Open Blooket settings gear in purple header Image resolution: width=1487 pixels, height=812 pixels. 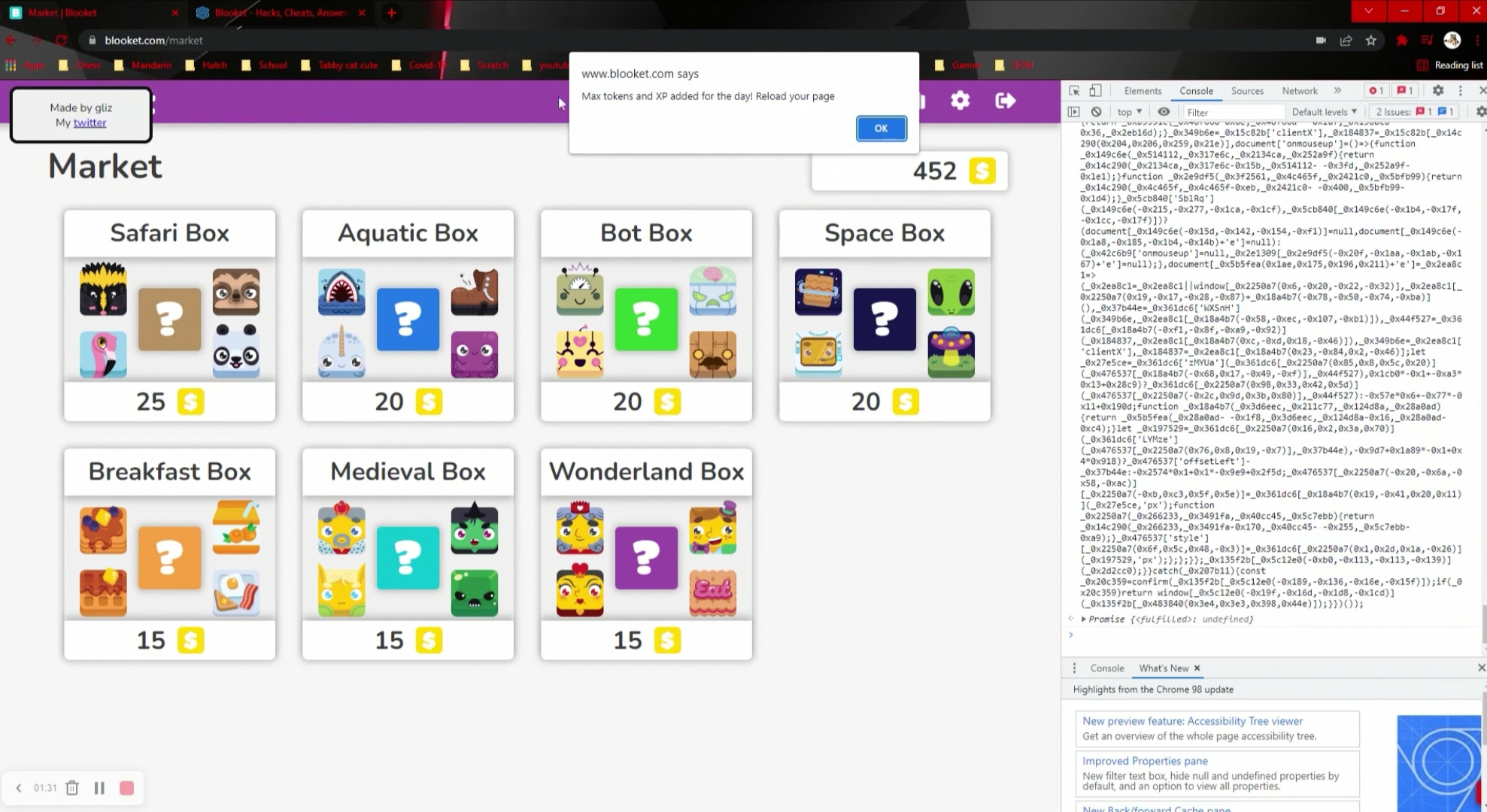tap(960, 101)
